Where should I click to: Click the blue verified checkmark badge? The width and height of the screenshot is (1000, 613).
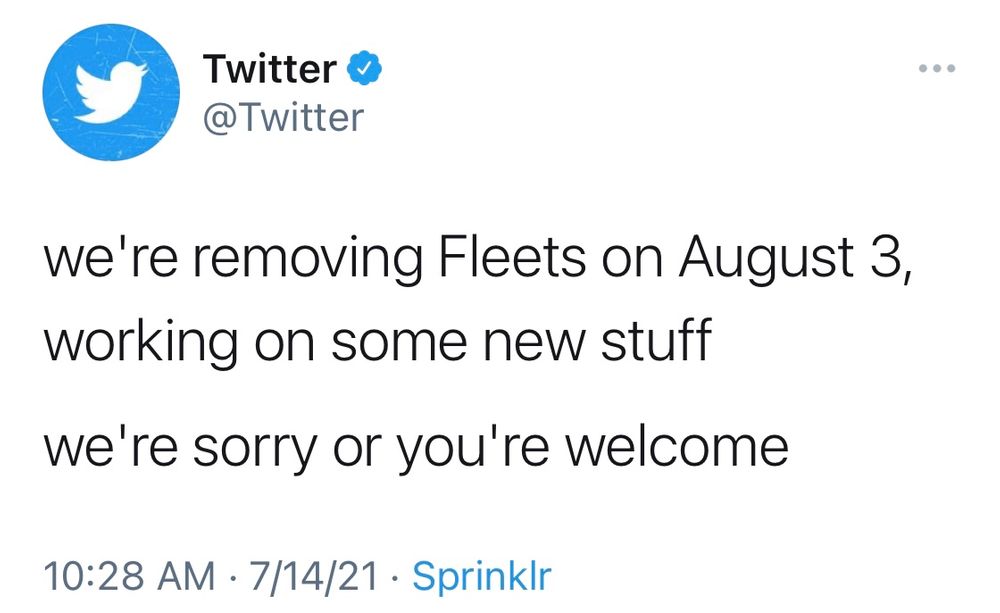coord(363,70)
